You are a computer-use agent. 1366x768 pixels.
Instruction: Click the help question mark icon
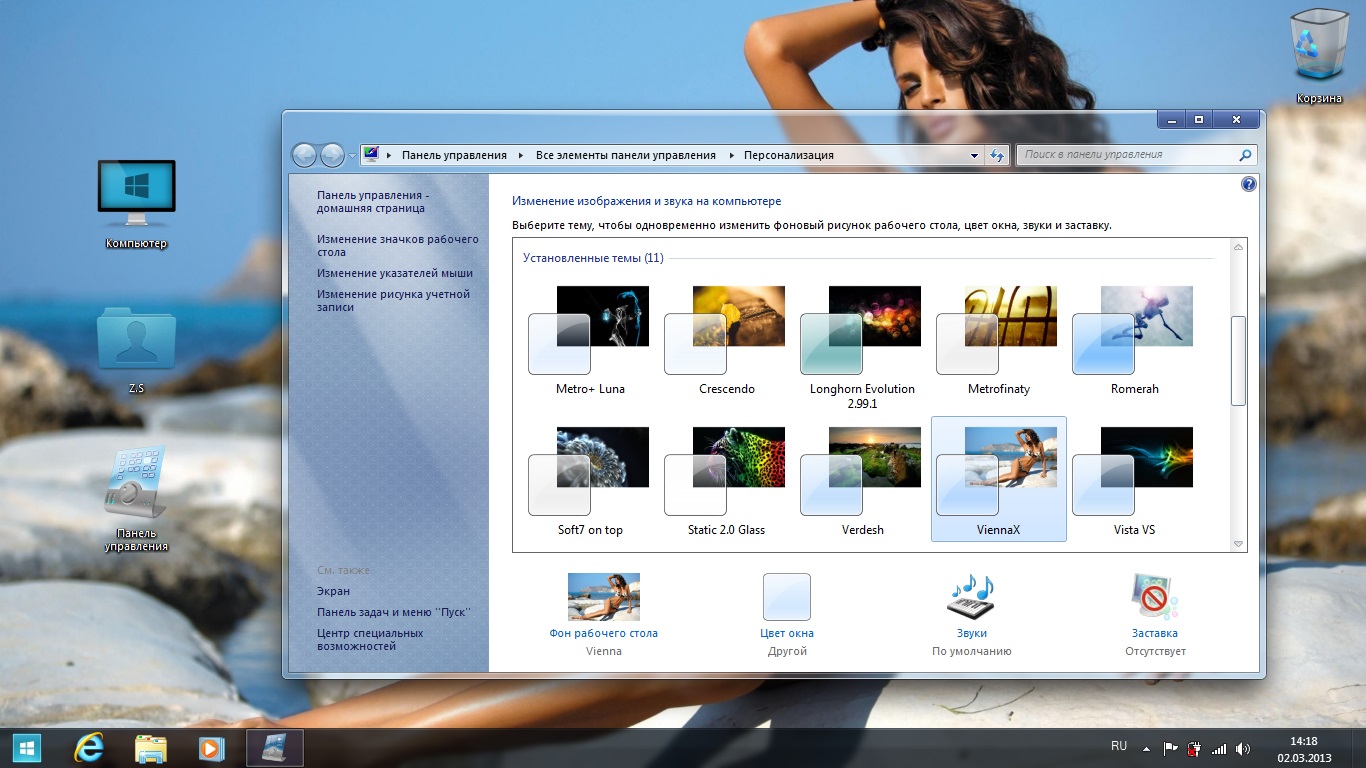click(1248, 185)
